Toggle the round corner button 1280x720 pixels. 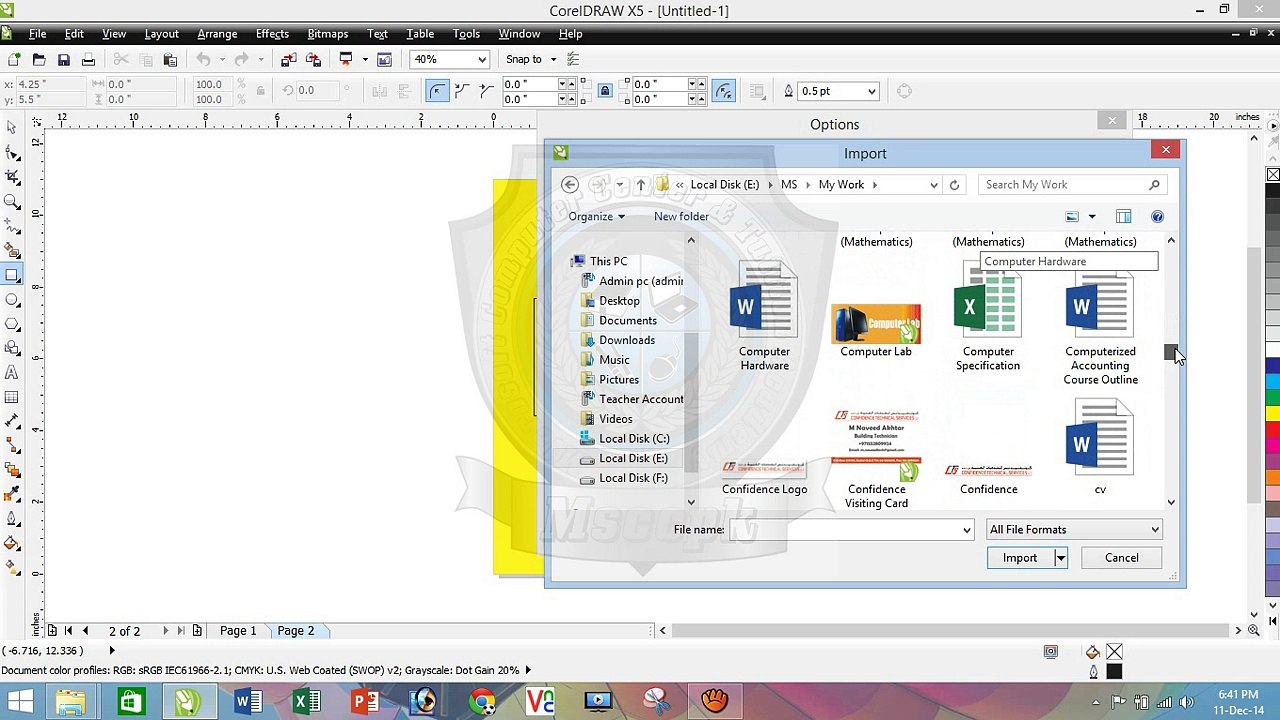(x=437, y=91)
